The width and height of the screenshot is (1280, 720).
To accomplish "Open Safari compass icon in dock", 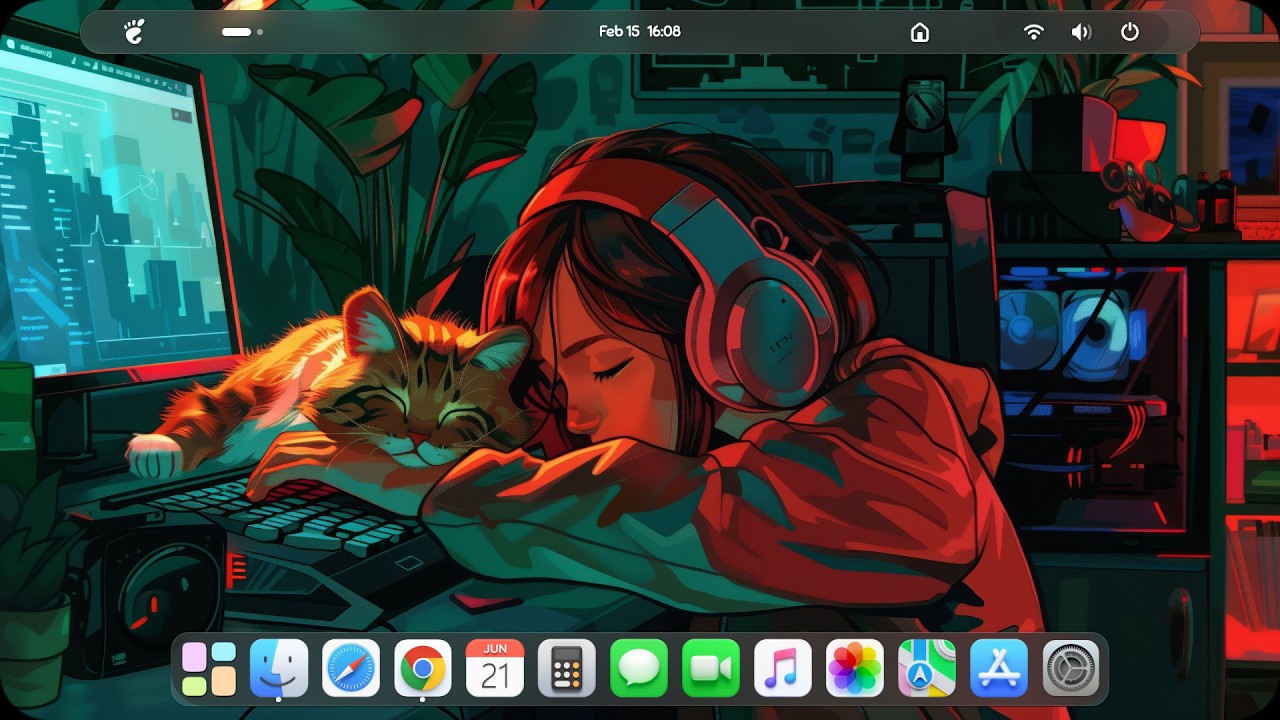I will tap(351, 668).
